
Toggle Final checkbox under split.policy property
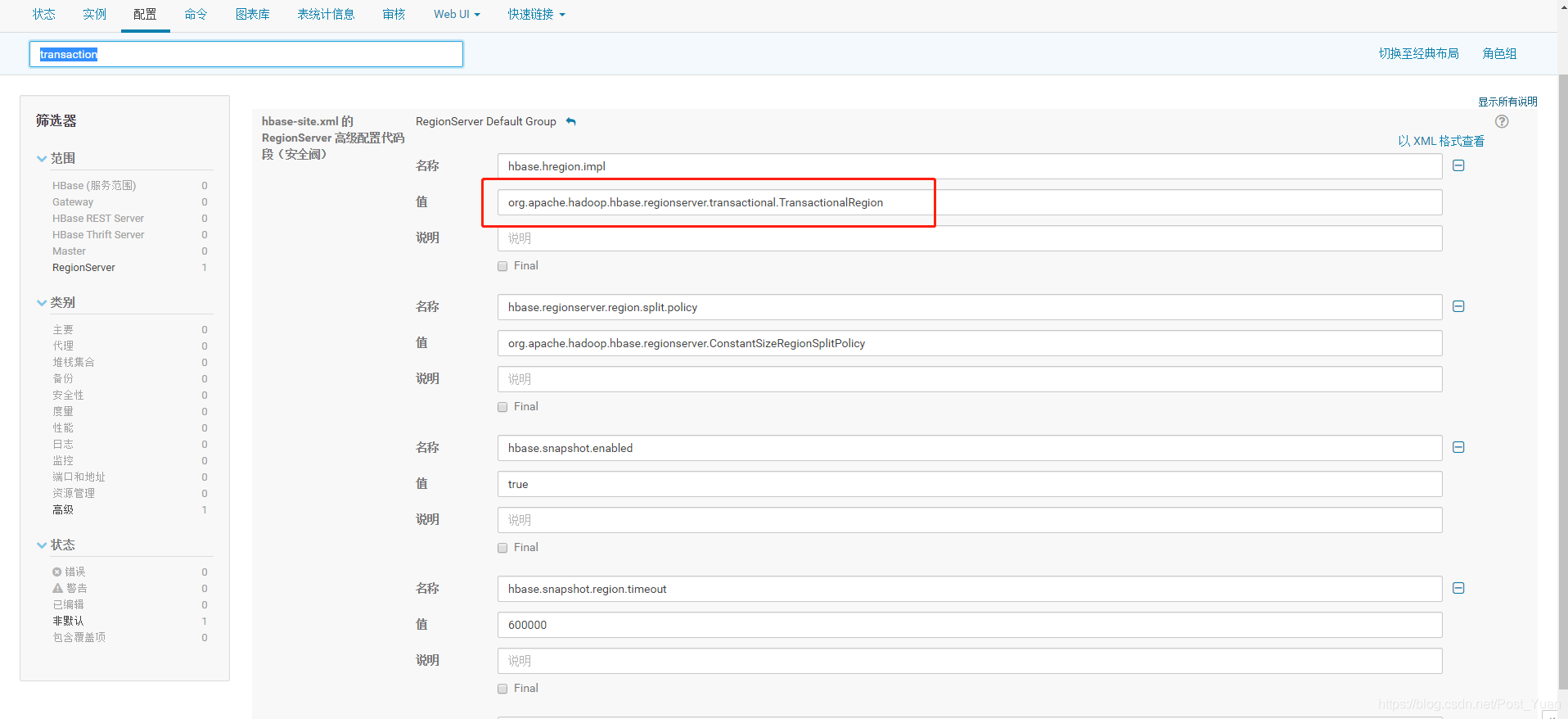pyautogui.click(x=502, y=407)
